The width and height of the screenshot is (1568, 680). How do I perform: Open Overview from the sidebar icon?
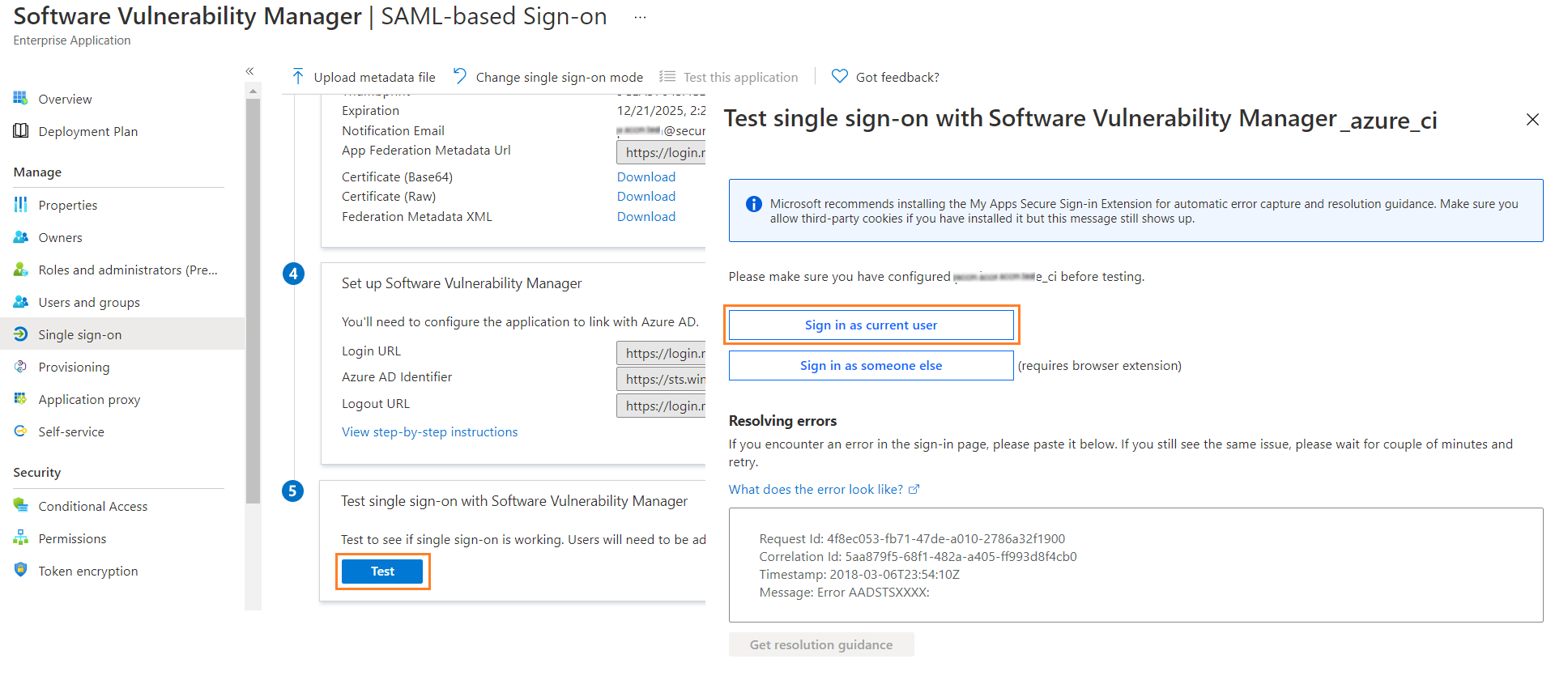[x=21, y=99]
